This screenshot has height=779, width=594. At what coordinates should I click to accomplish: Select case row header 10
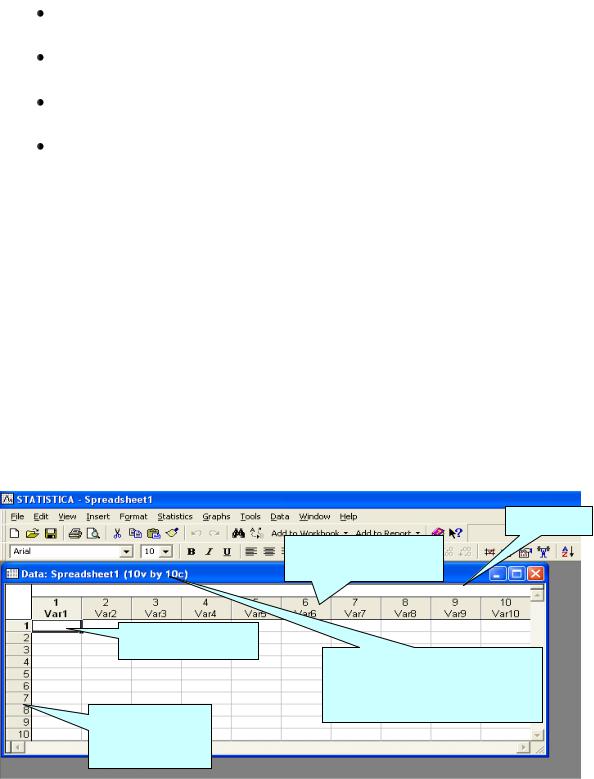(x=18, y=734)
